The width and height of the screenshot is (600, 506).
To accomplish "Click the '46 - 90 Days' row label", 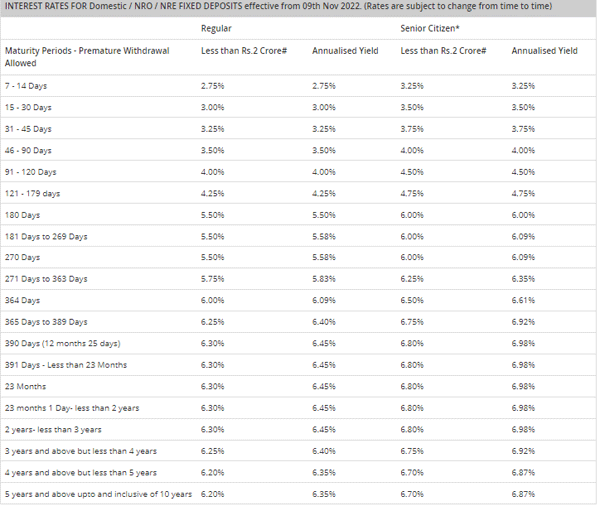I will (x=28, y=150).
